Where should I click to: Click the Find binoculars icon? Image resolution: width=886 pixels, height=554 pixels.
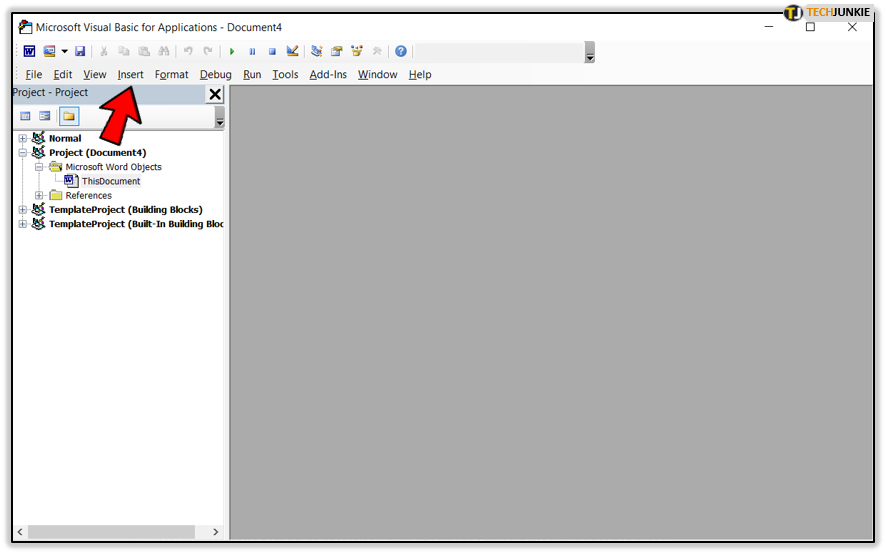click(x=164, y=51)
